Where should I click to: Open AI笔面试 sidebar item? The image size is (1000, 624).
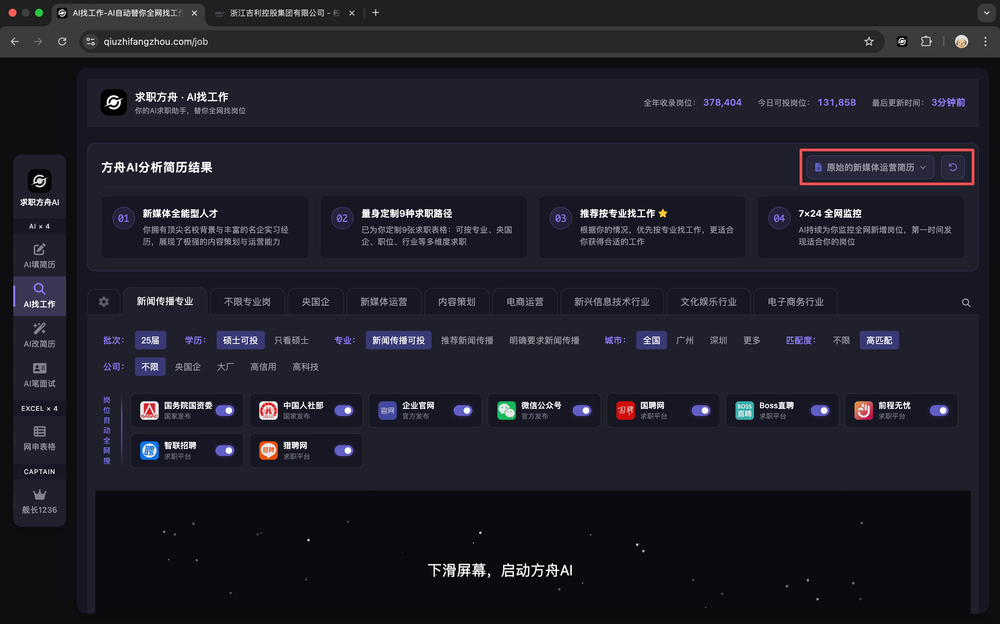tap(39, 375)
